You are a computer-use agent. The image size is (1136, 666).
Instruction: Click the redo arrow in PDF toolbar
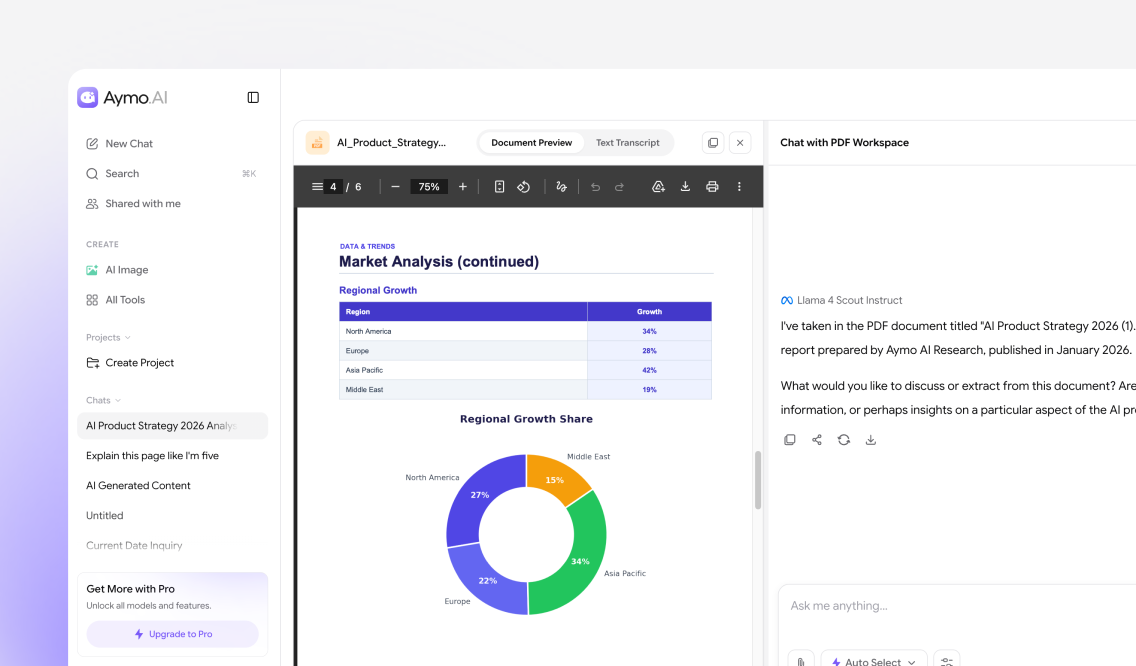[619, 187]
